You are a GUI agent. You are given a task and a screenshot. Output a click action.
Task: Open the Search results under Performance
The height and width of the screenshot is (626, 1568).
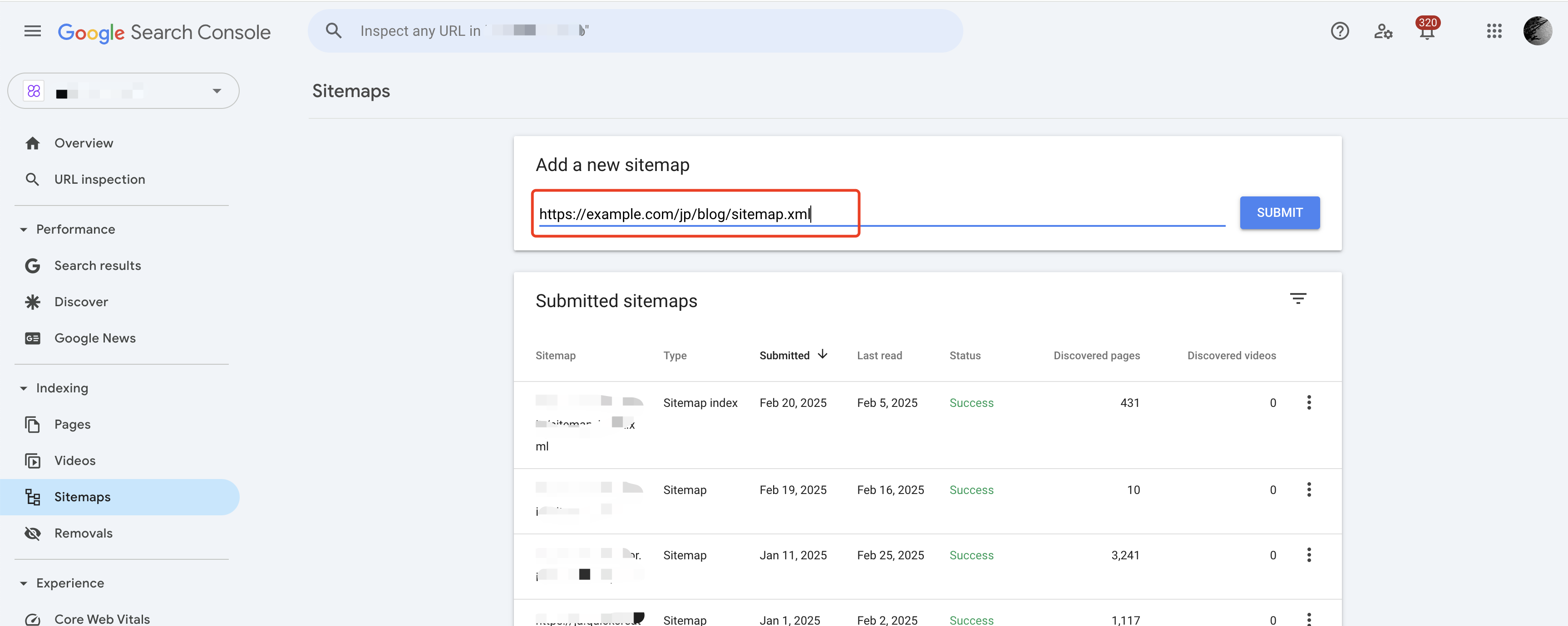pos(97,265)
